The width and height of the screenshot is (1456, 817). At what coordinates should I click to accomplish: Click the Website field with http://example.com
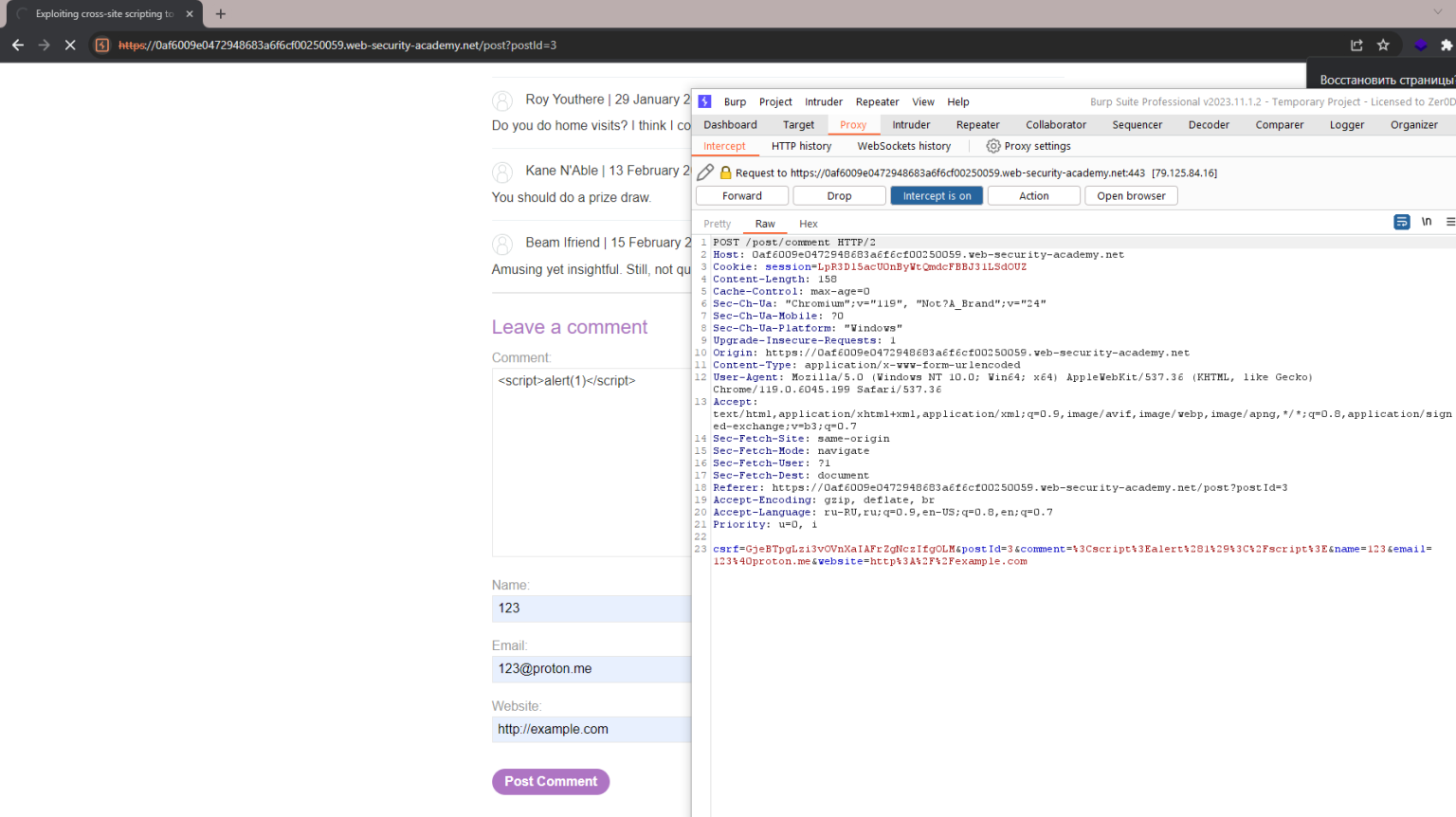pos(591,730)
